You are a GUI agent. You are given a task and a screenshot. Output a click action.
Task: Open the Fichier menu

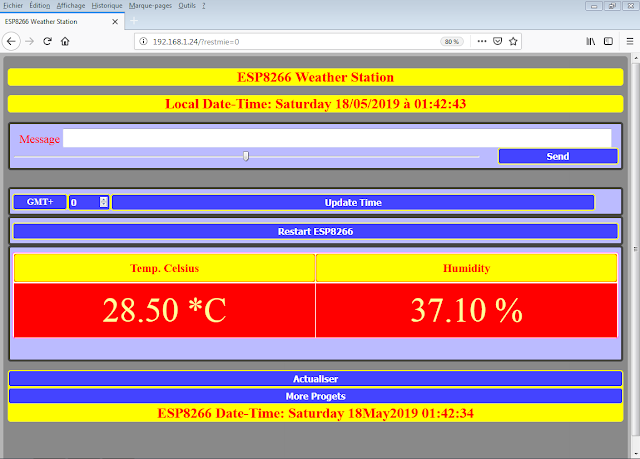point(13,6)
